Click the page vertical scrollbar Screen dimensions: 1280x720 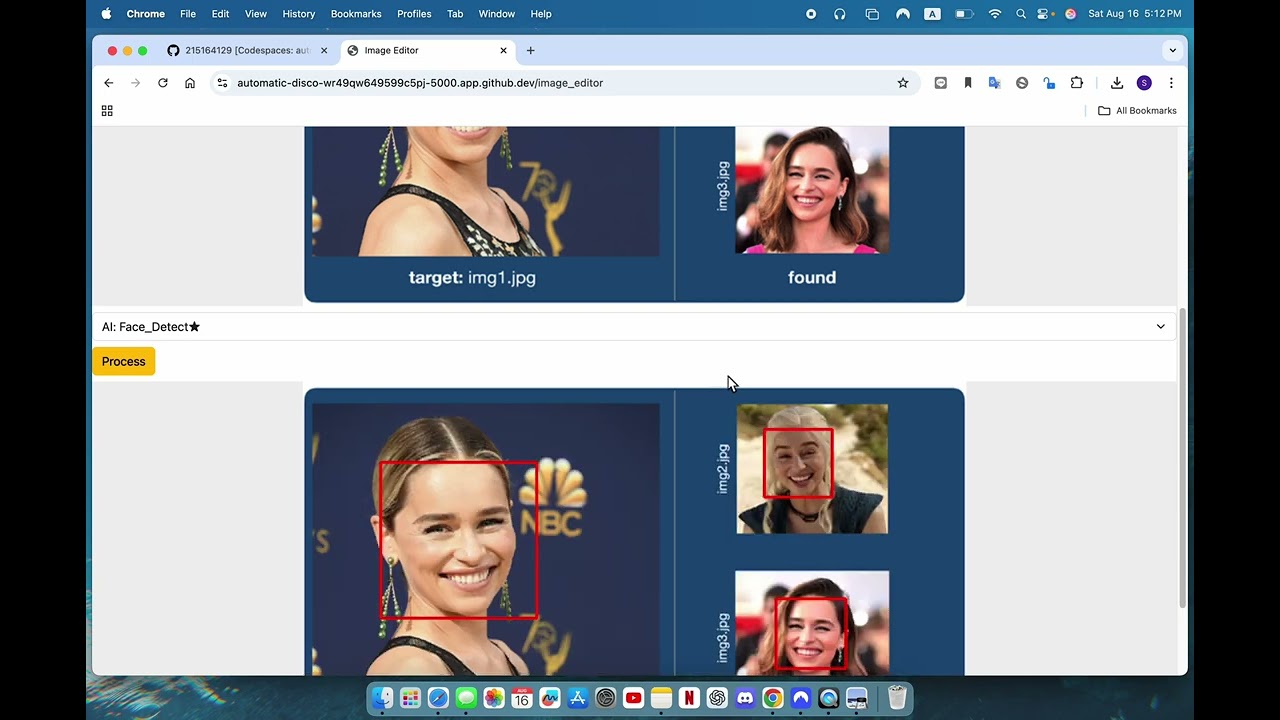tap(1183, 458)
